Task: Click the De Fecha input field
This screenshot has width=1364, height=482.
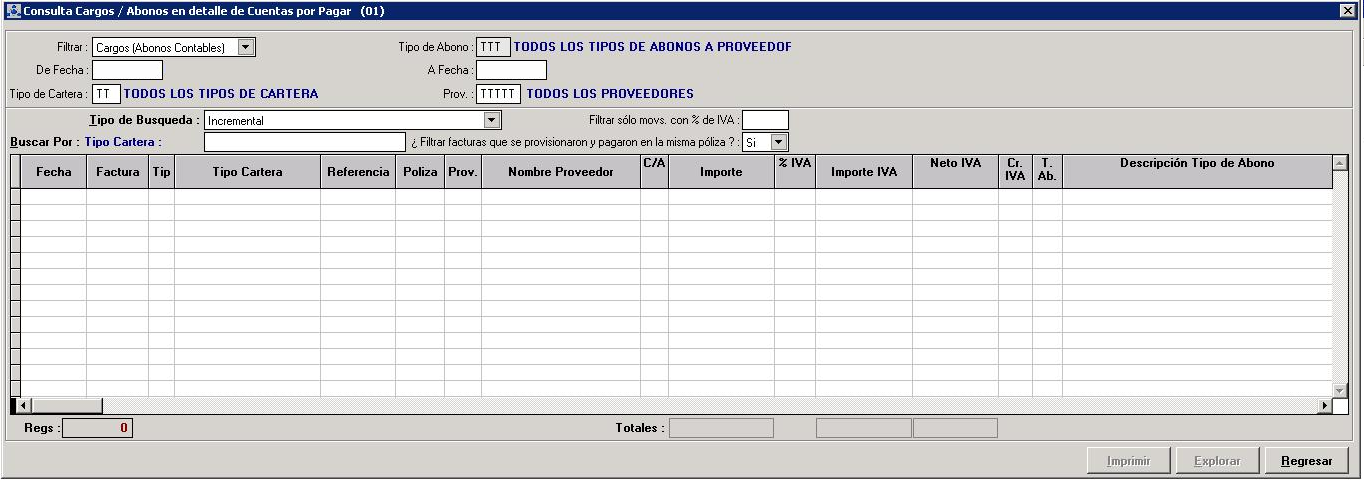Action: [127, 70]
